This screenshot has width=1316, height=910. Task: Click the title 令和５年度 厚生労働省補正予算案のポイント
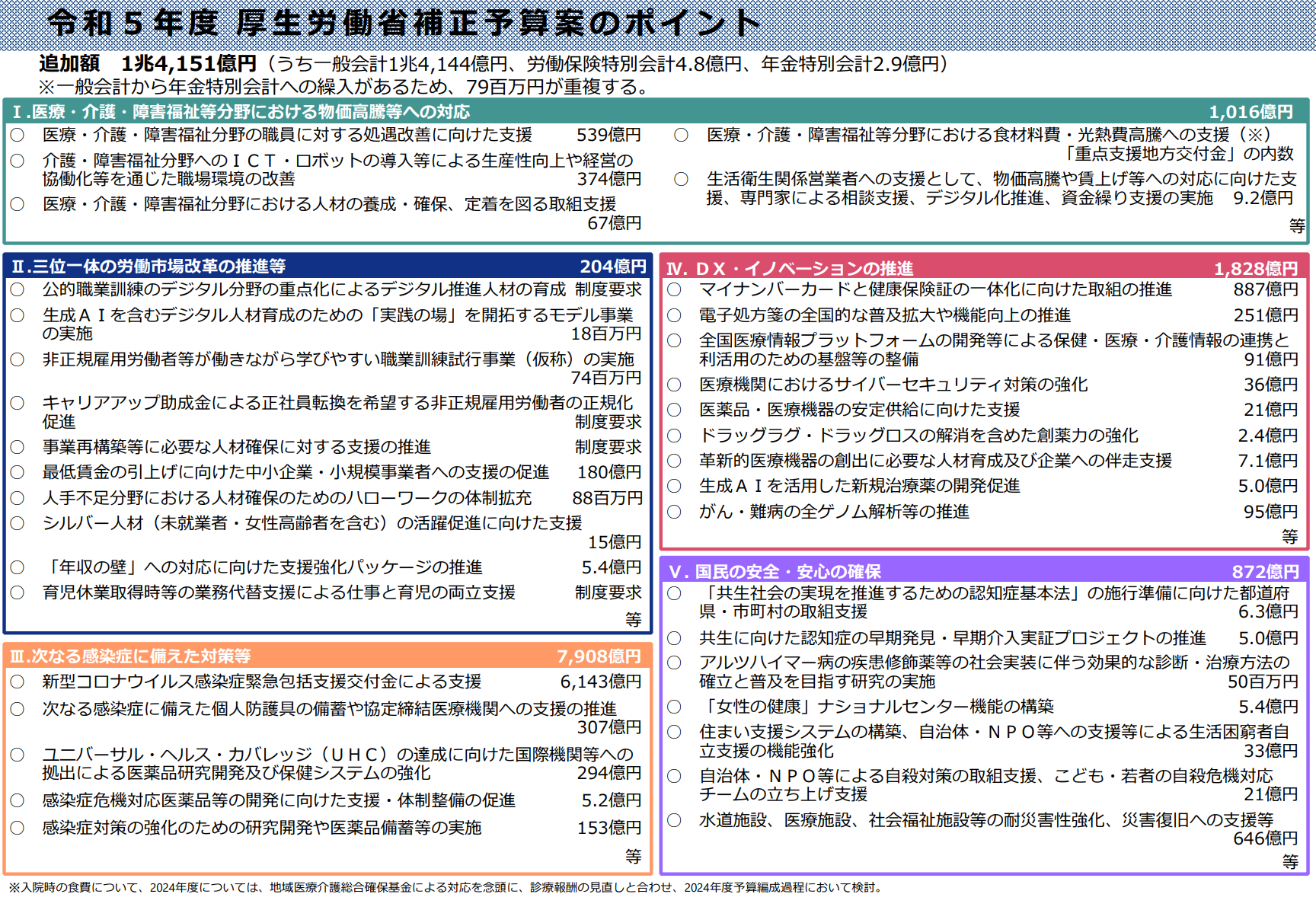point(404,23)
